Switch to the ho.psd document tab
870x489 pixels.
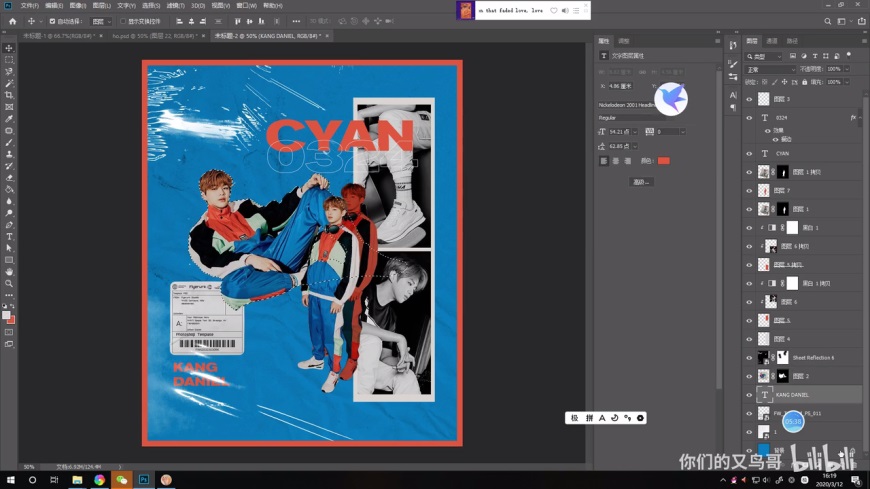154,36
